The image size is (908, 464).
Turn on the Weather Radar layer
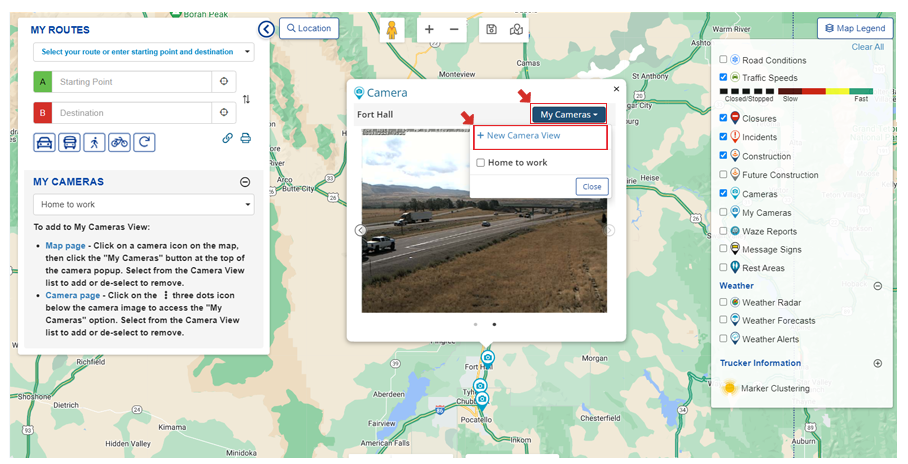tap(724, 302)
